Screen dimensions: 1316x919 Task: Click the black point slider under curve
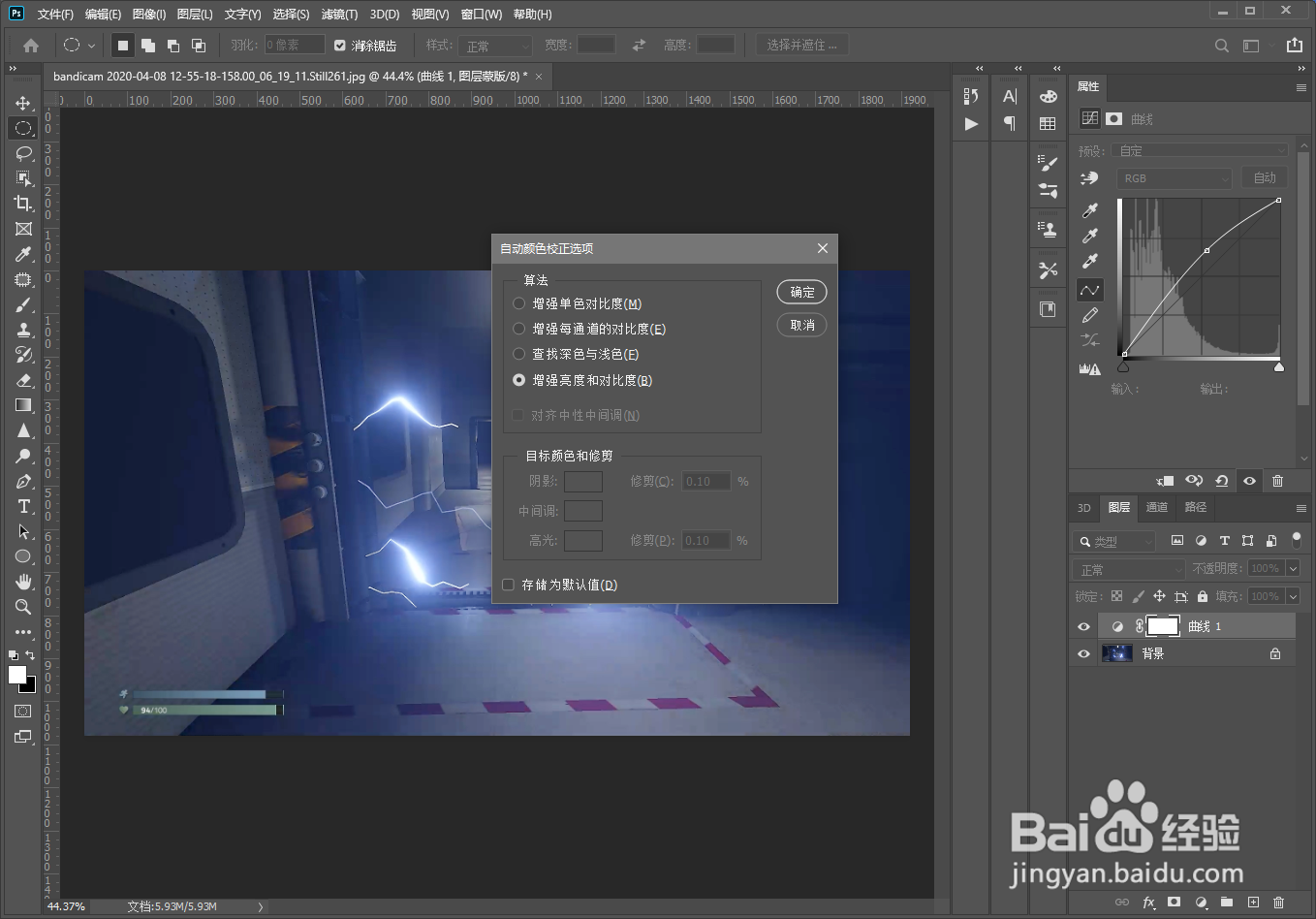click(1123, 366)
